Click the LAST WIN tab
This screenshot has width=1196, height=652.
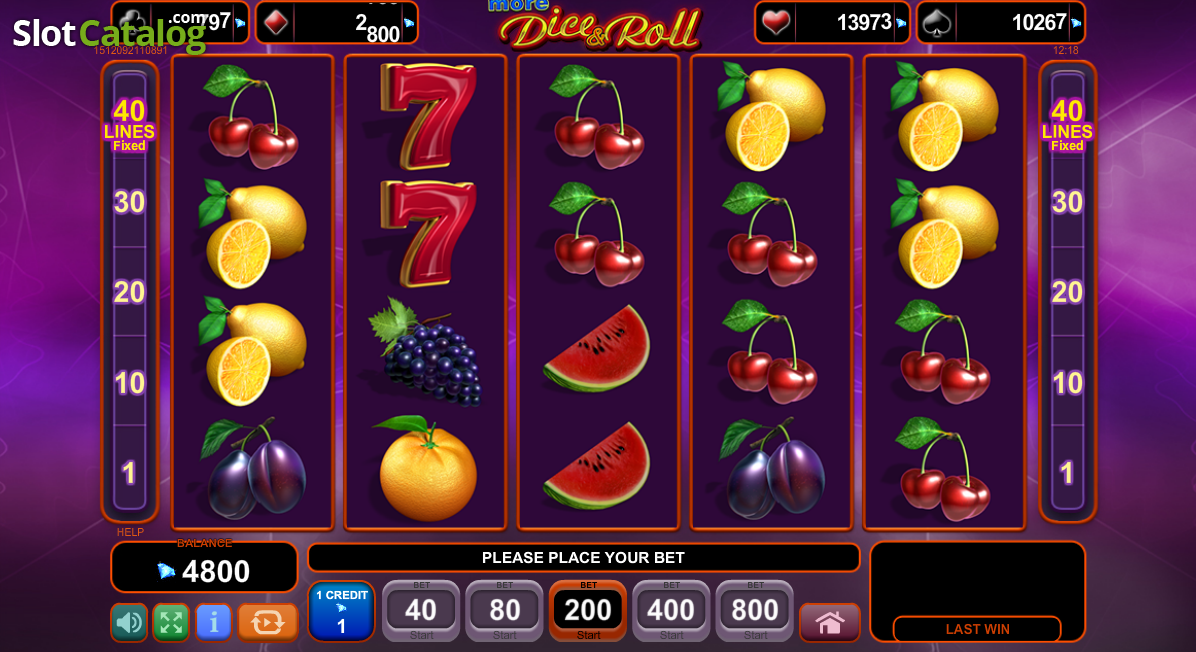(977, 629)
